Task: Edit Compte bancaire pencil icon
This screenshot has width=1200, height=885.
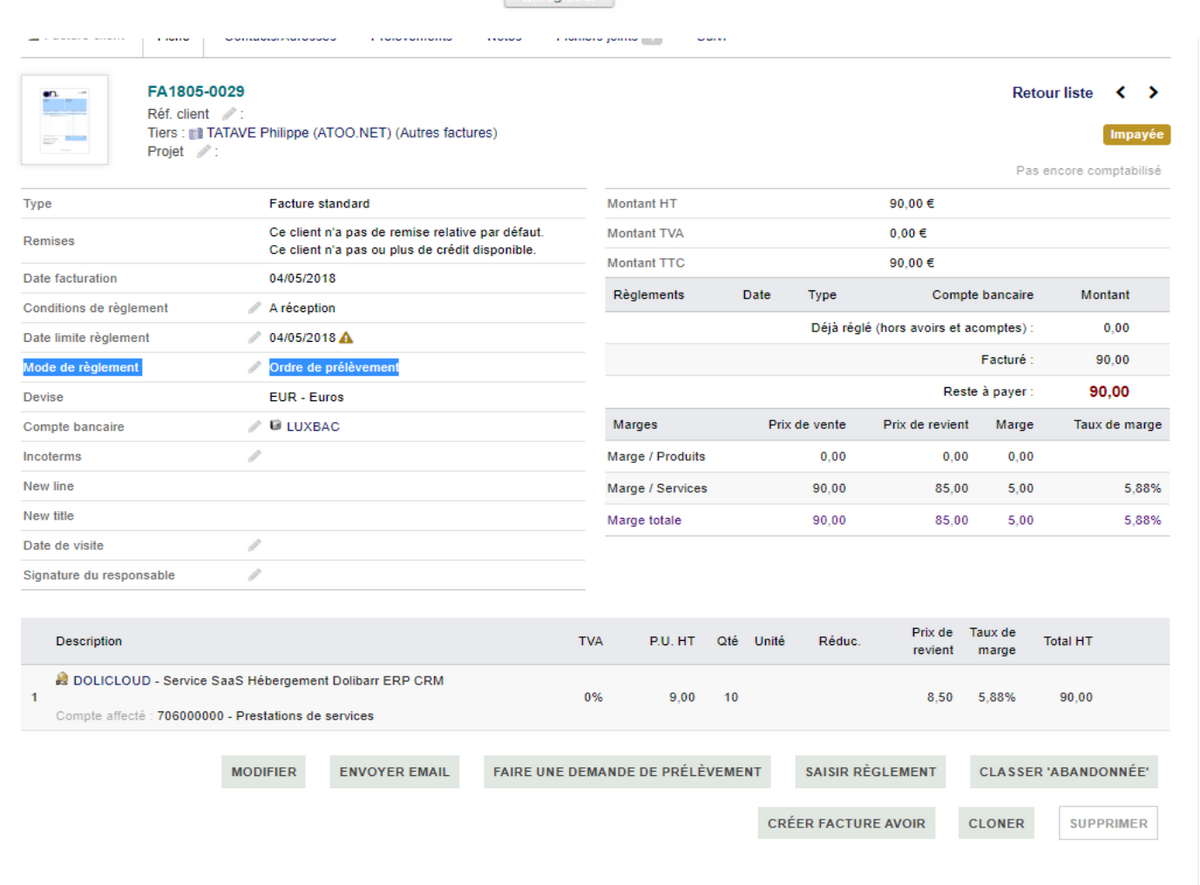Action: [255, 427]
